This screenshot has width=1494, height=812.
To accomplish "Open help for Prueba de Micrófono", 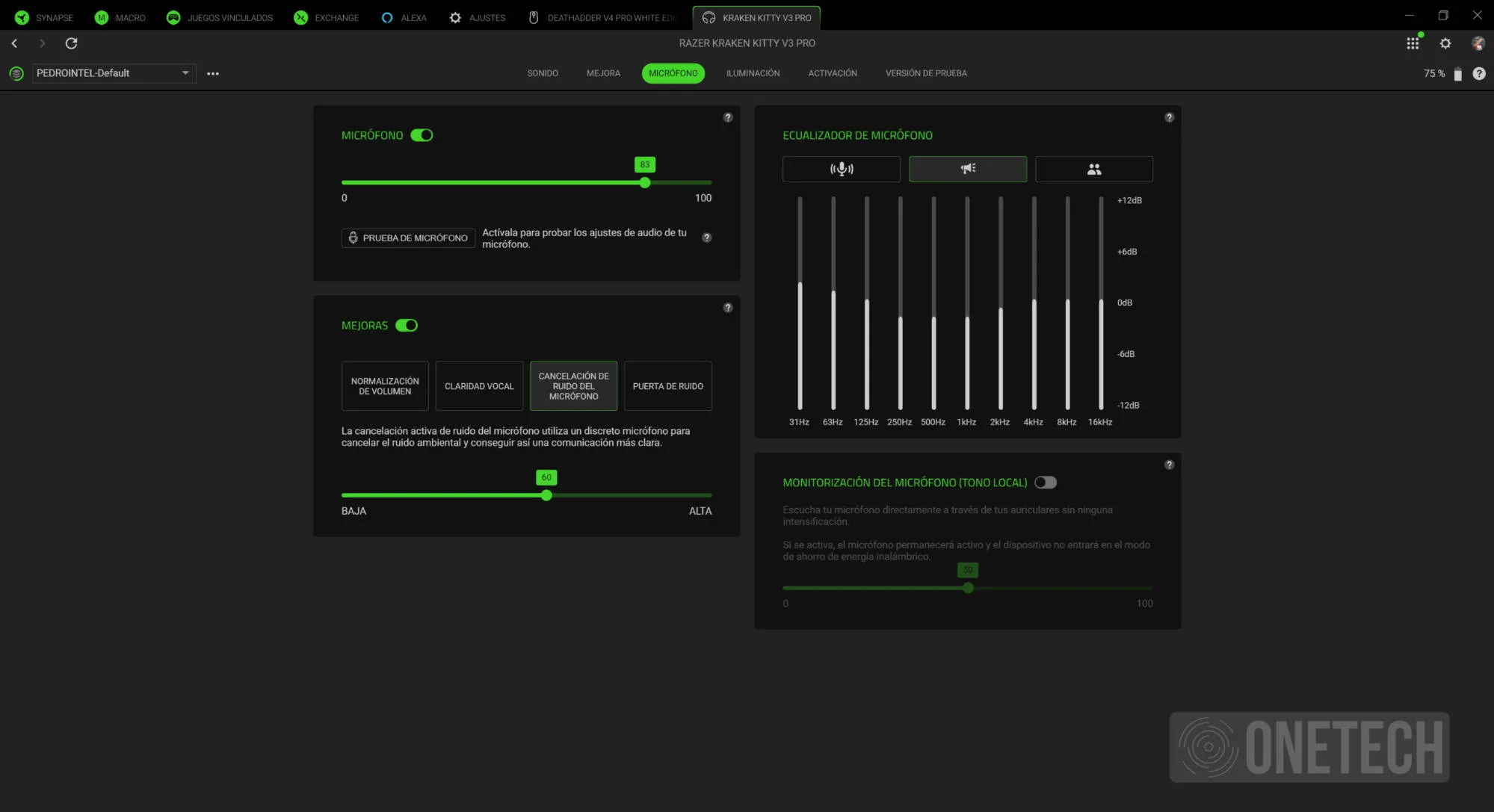I will tap(706, 238).
